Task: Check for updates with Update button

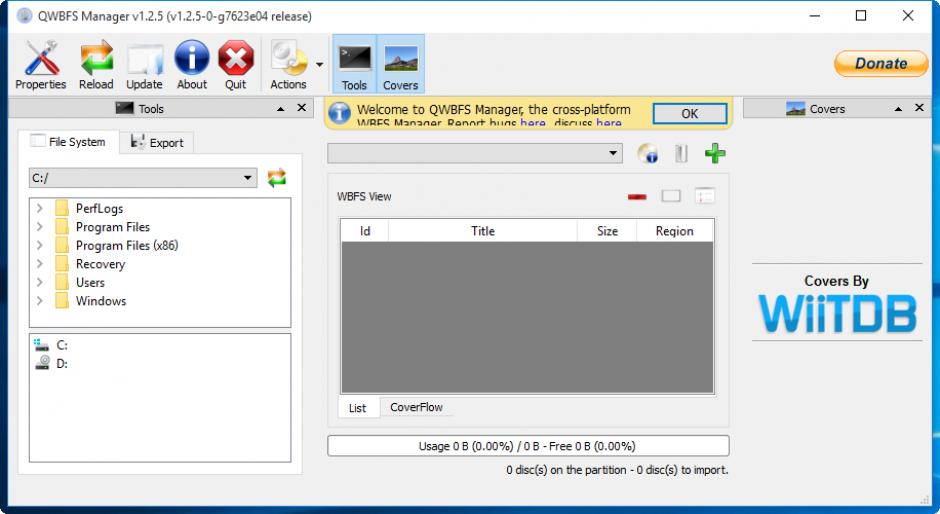Action: [x=144, y=64]
